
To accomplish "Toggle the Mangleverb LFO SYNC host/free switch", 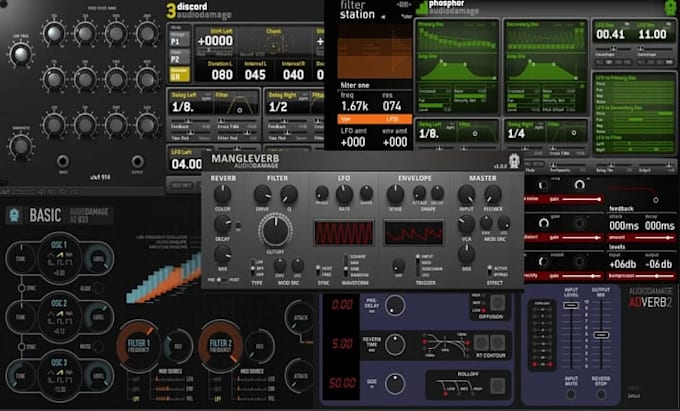I will (318, 271).
